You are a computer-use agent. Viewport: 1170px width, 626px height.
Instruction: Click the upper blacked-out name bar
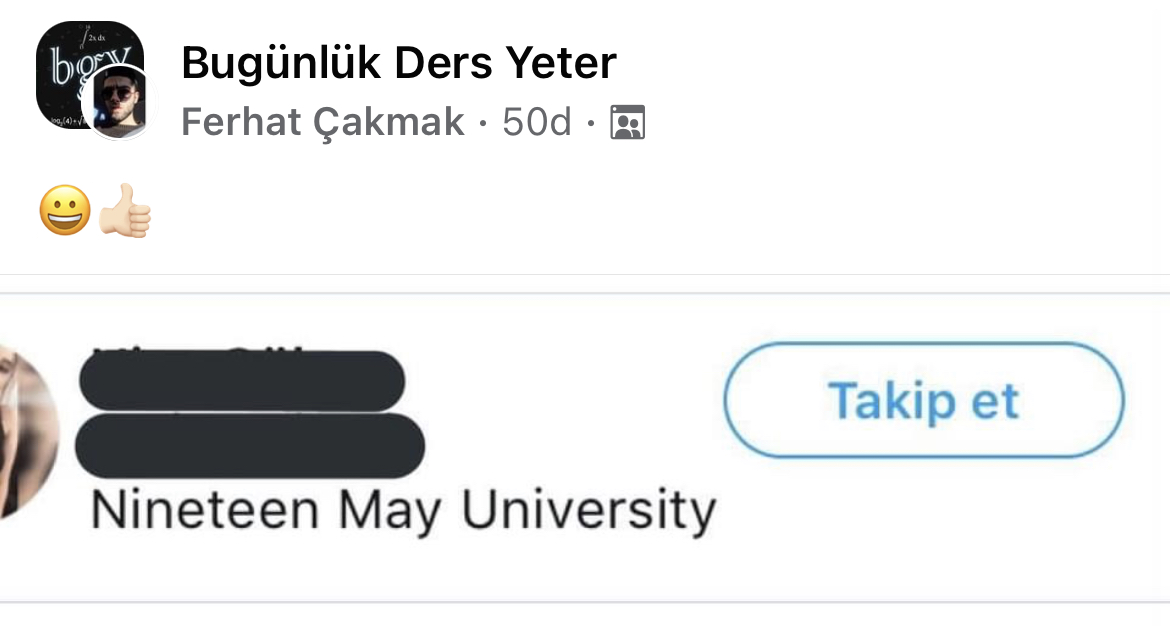click(x=240, y=382)
